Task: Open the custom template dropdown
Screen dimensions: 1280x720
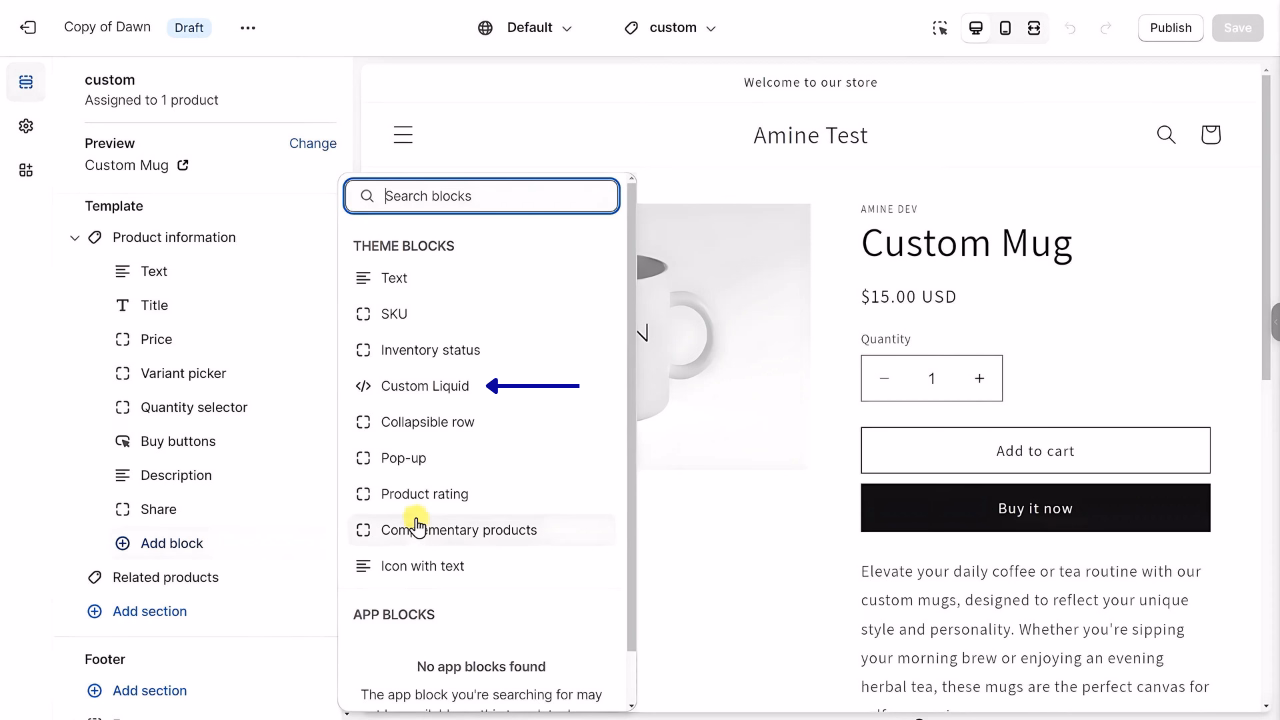Action: (670, 28)
